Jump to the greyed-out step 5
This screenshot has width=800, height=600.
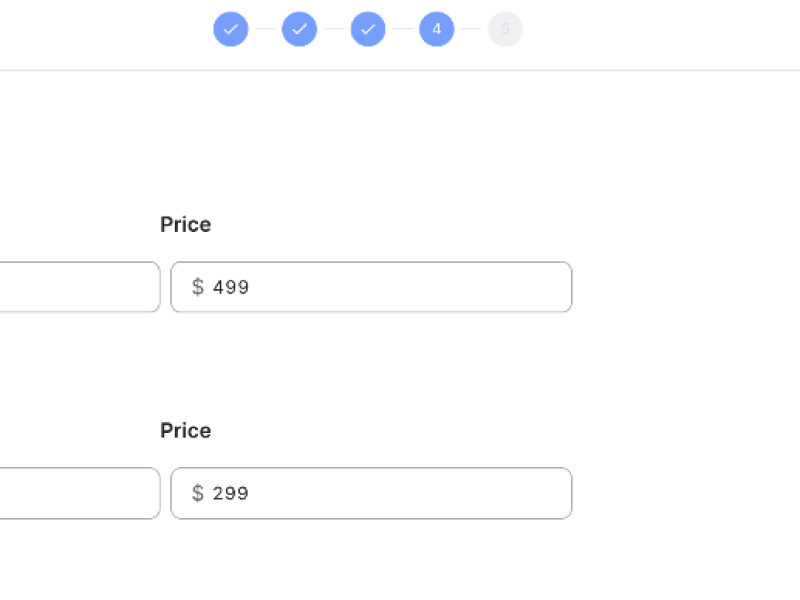pyautogui.click(x=505, y=29)
